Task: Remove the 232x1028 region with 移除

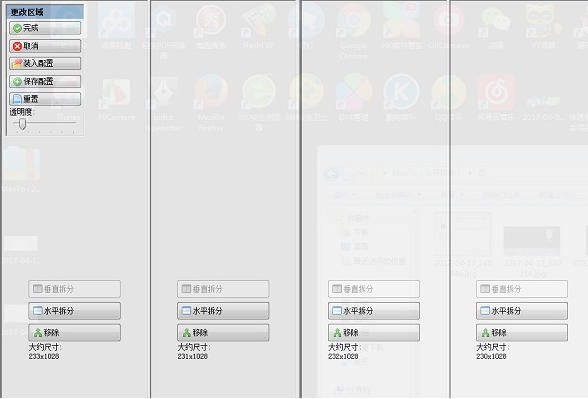Action: (374, 333)
